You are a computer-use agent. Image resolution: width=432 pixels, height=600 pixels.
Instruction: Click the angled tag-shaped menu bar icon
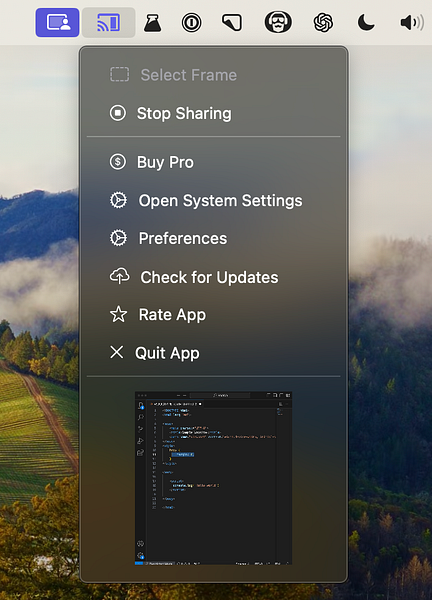(x=232, y=22)
